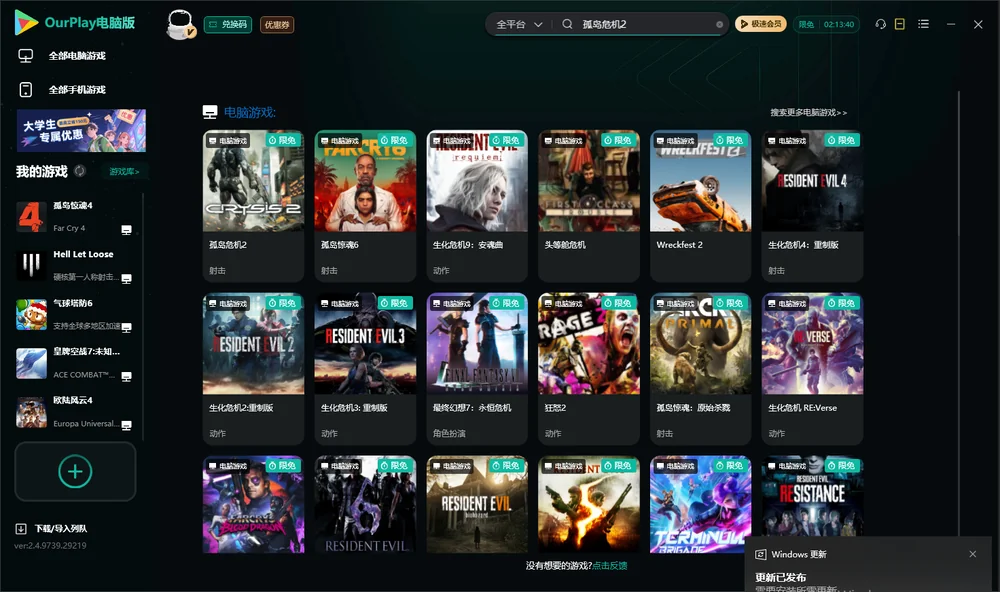The width and height of the screenshot is (1000, 592).
Task: Open the 孤岛危机2 Crysis 2 game thumbnail
Action: pyautogui.click(x=253, y=181)
